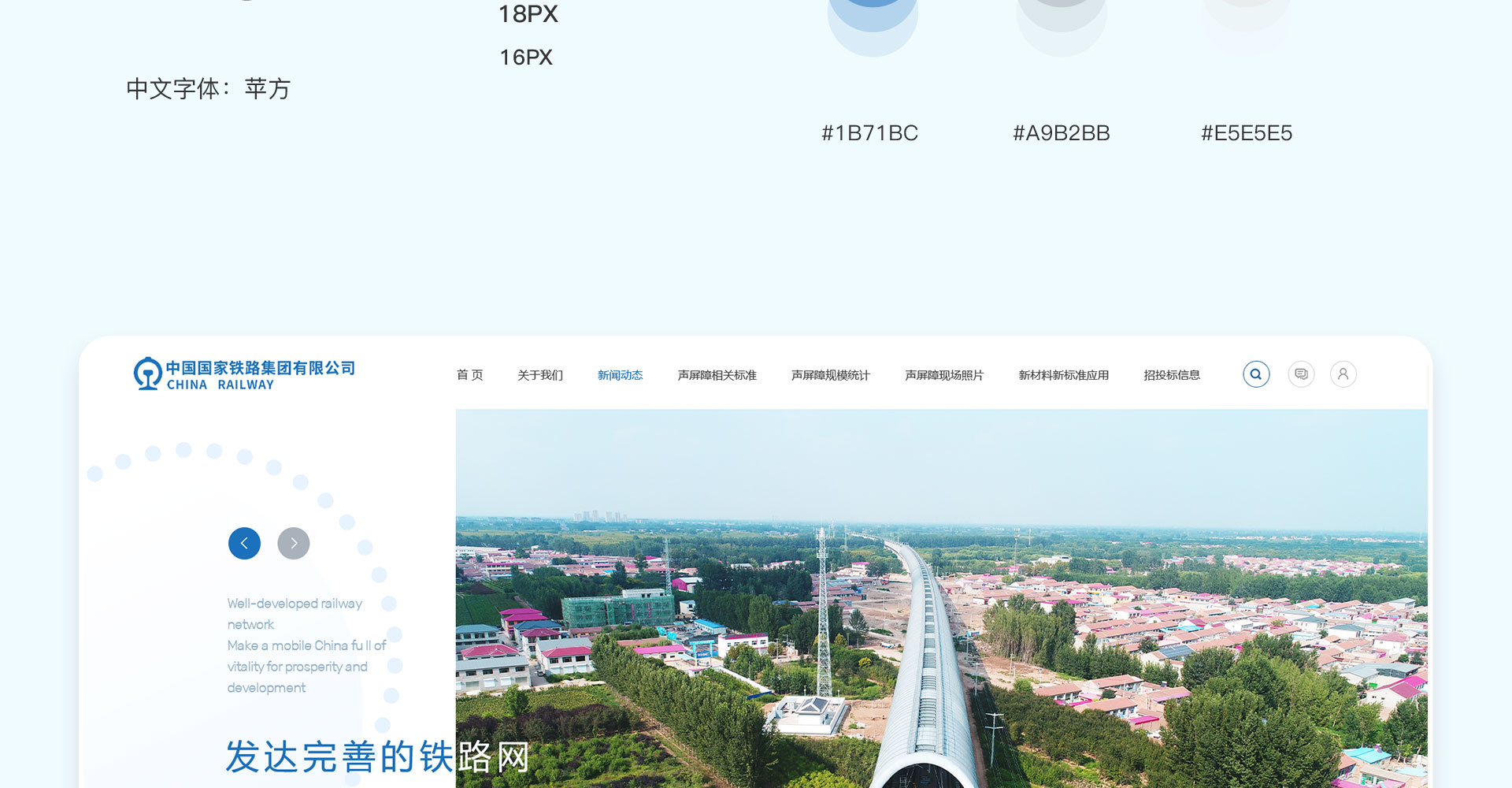Open 声屏障相关标准 navigation link
1512x788 pixels.
[717, 375]
